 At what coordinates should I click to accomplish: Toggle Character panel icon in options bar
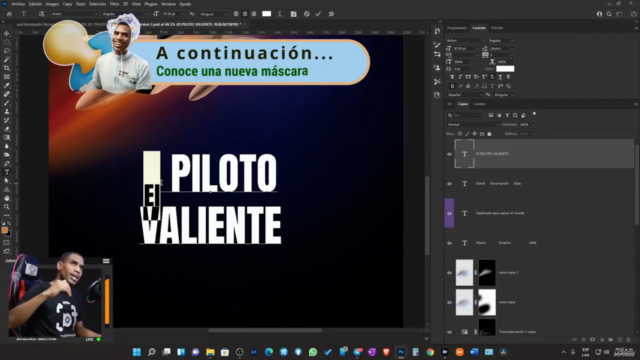(x=293, y=14)
